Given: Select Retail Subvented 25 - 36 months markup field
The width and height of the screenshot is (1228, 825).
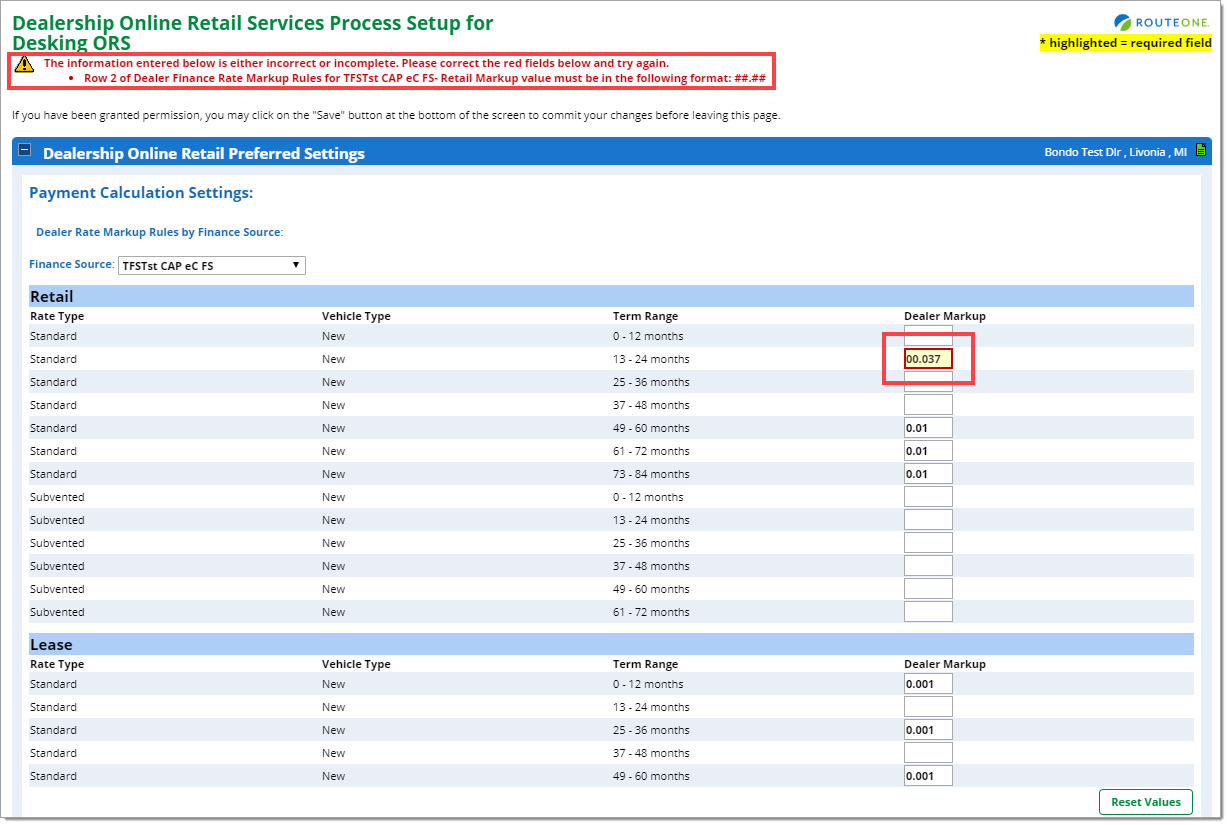Looking at the screenshot, I should coord(928,543).
